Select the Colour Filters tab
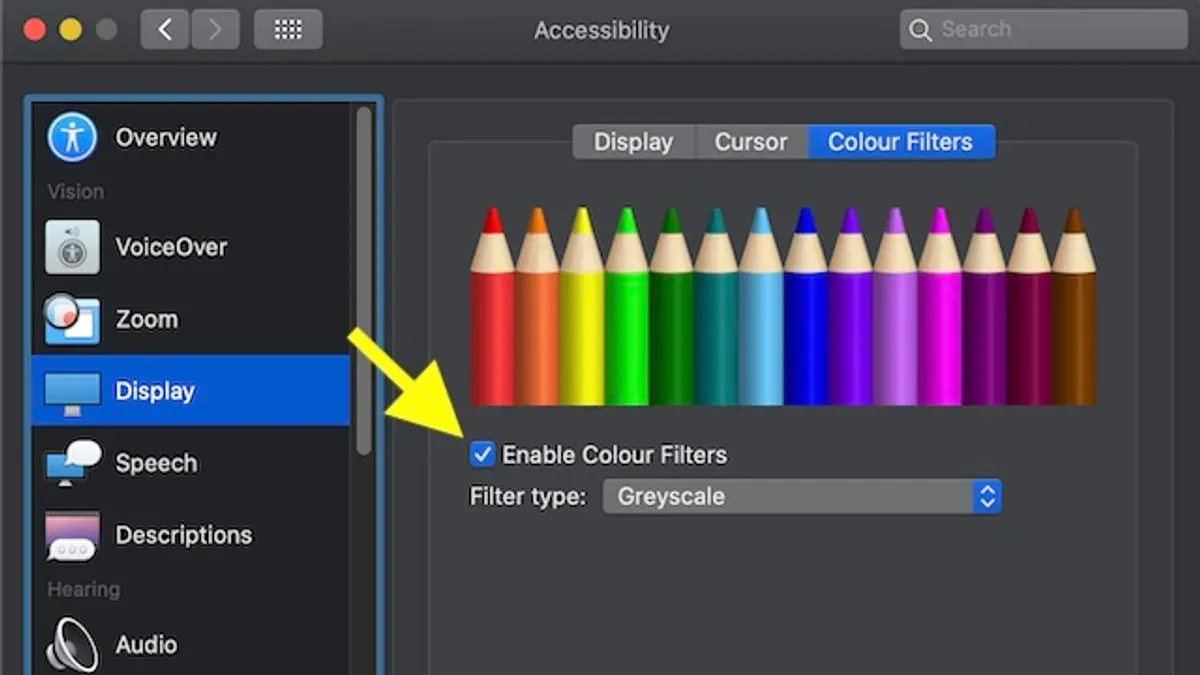This screenshot has width=1200, height=675. (x=901, y=142)
